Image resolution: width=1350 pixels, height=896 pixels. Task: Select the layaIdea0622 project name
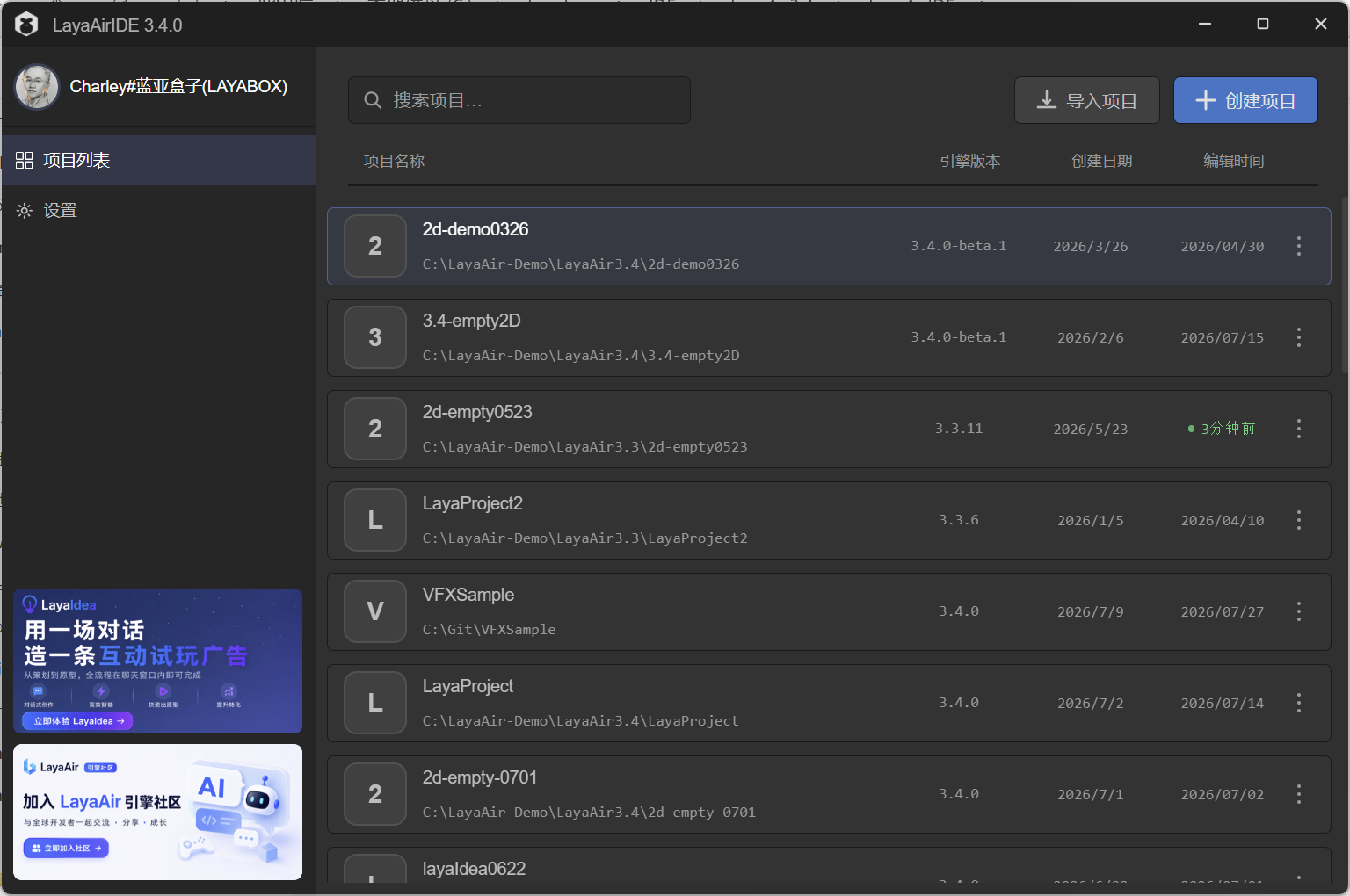click(475, 869)
